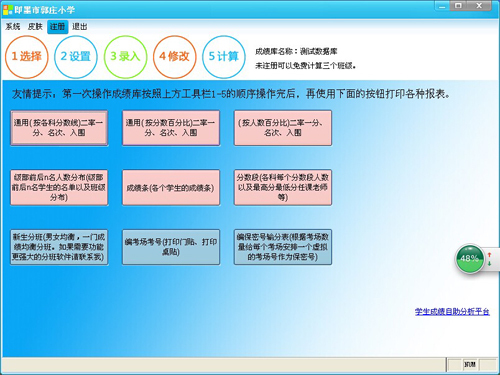Click 新生分班(男女均衡) button
The image size is (500, 375).
coord(59,247)
